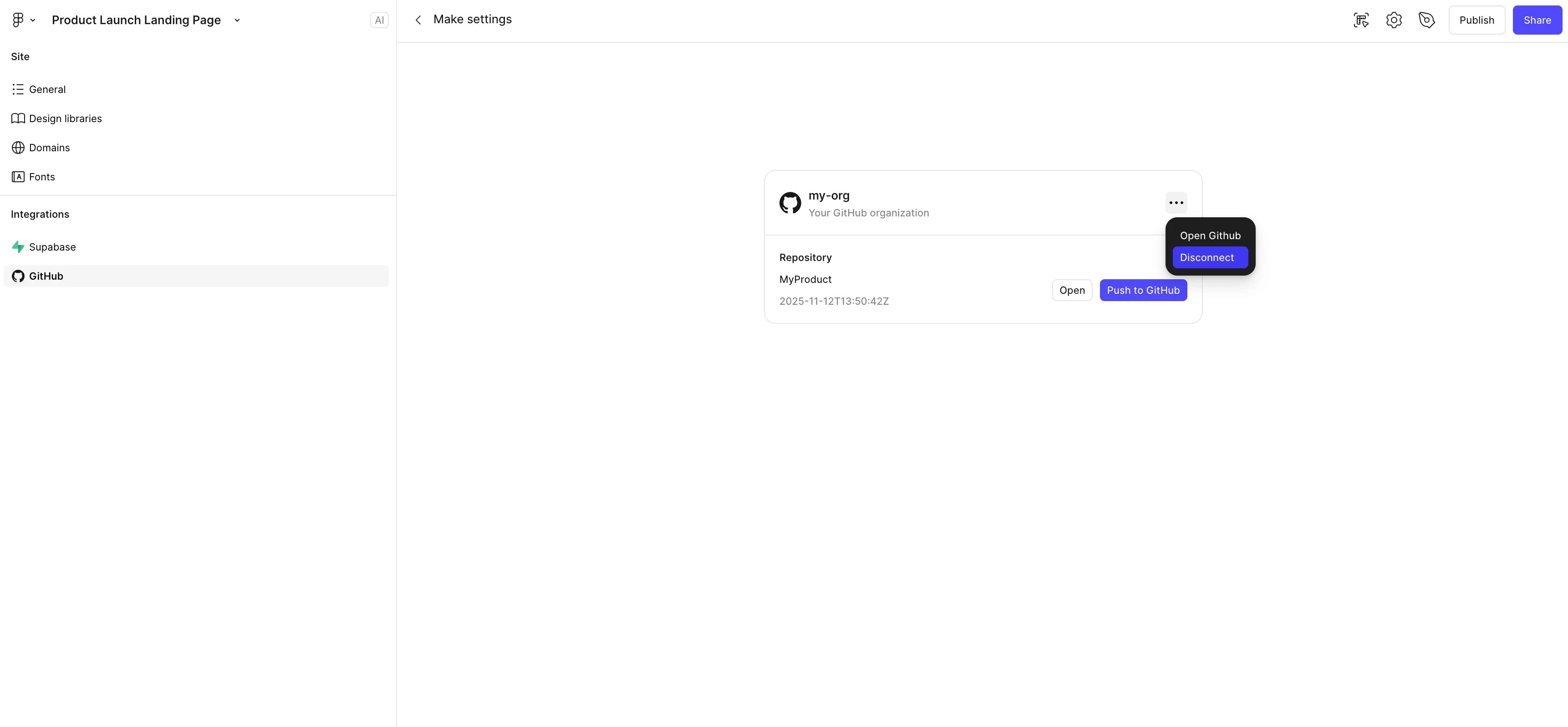Click the point-and-edit inspect icon
Viewport: 1568px width, 727px height.
(1361, 20)
